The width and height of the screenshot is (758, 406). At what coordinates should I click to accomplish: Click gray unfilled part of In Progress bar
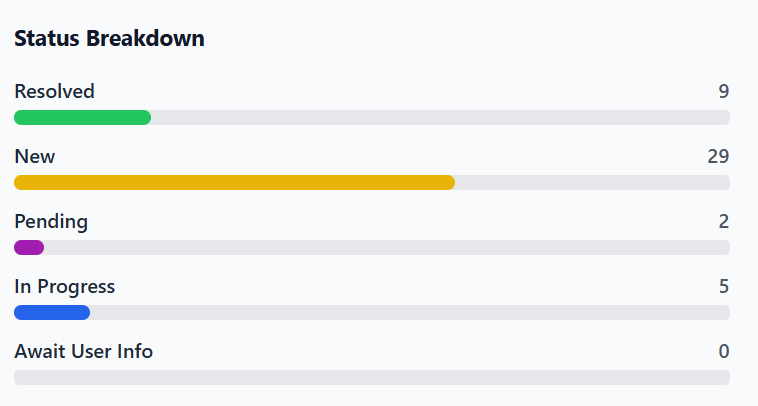[x=410, y=313]
